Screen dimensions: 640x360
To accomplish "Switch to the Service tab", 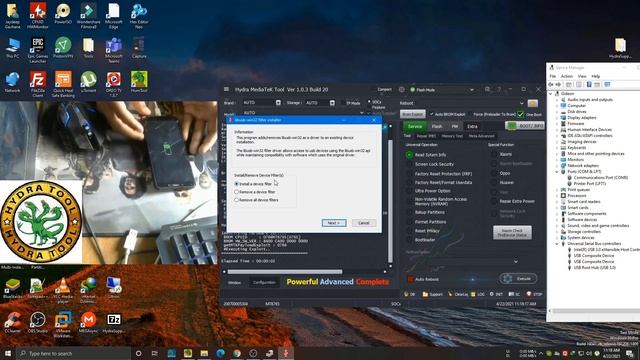I will coord(414,126).
